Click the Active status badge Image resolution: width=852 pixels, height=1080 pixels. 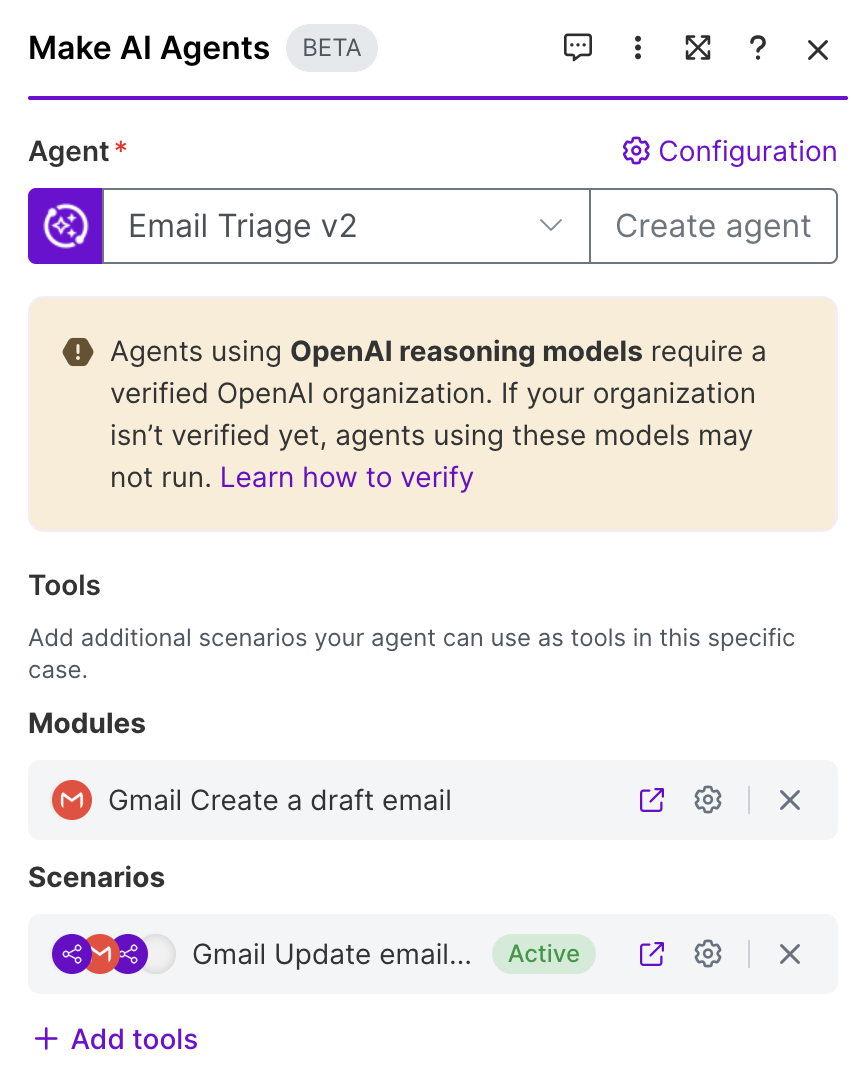543,954
